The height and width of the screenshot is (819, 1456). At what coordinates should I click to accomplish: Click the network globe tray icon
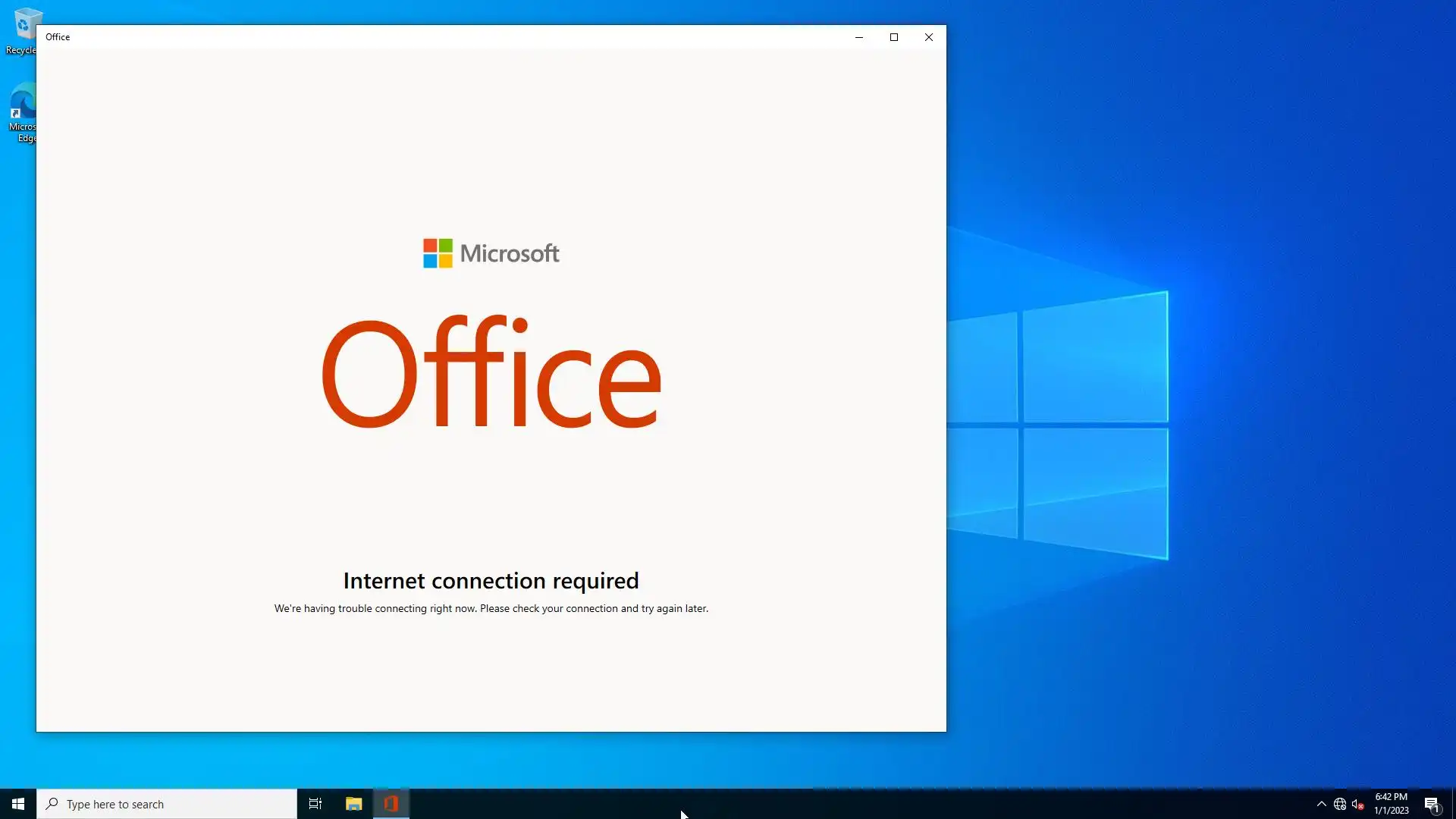pyautogui.click(x=1340, y=804)
